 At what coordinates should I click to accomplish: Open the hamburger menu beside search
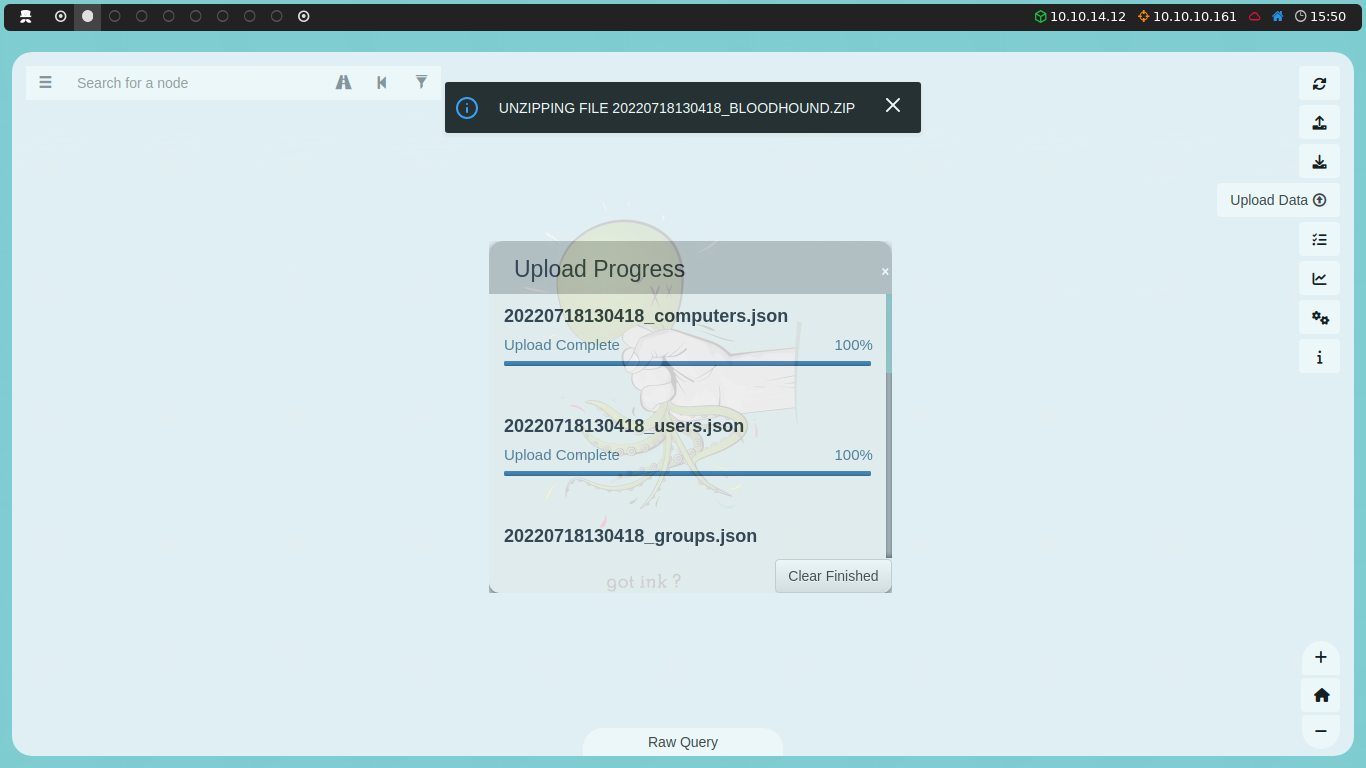pos(45,83)
